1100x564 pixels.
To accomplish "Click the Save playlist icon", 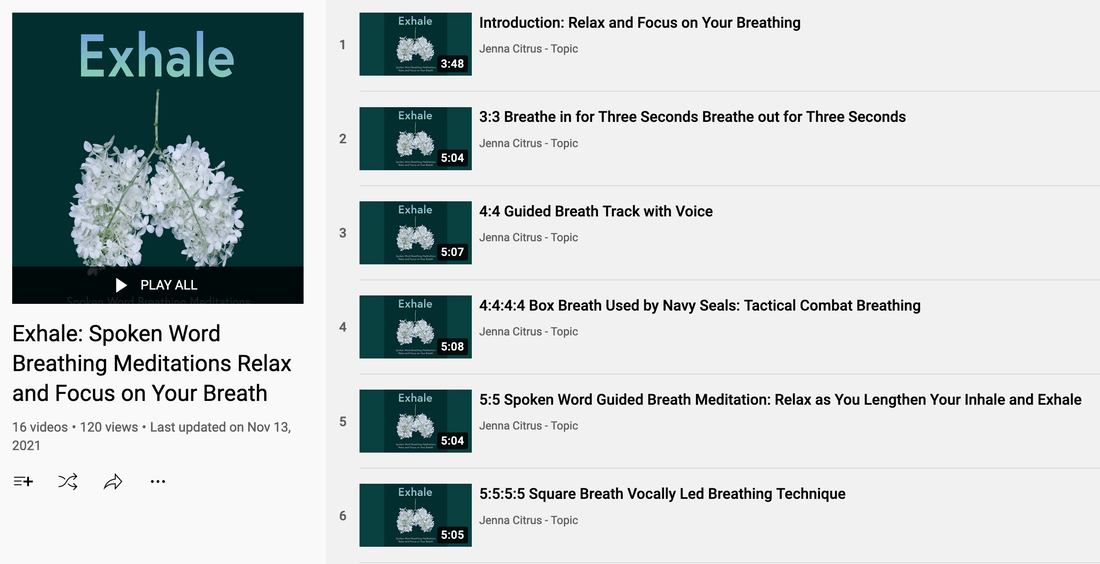I will pyautogui.click(x=23, y=481).
